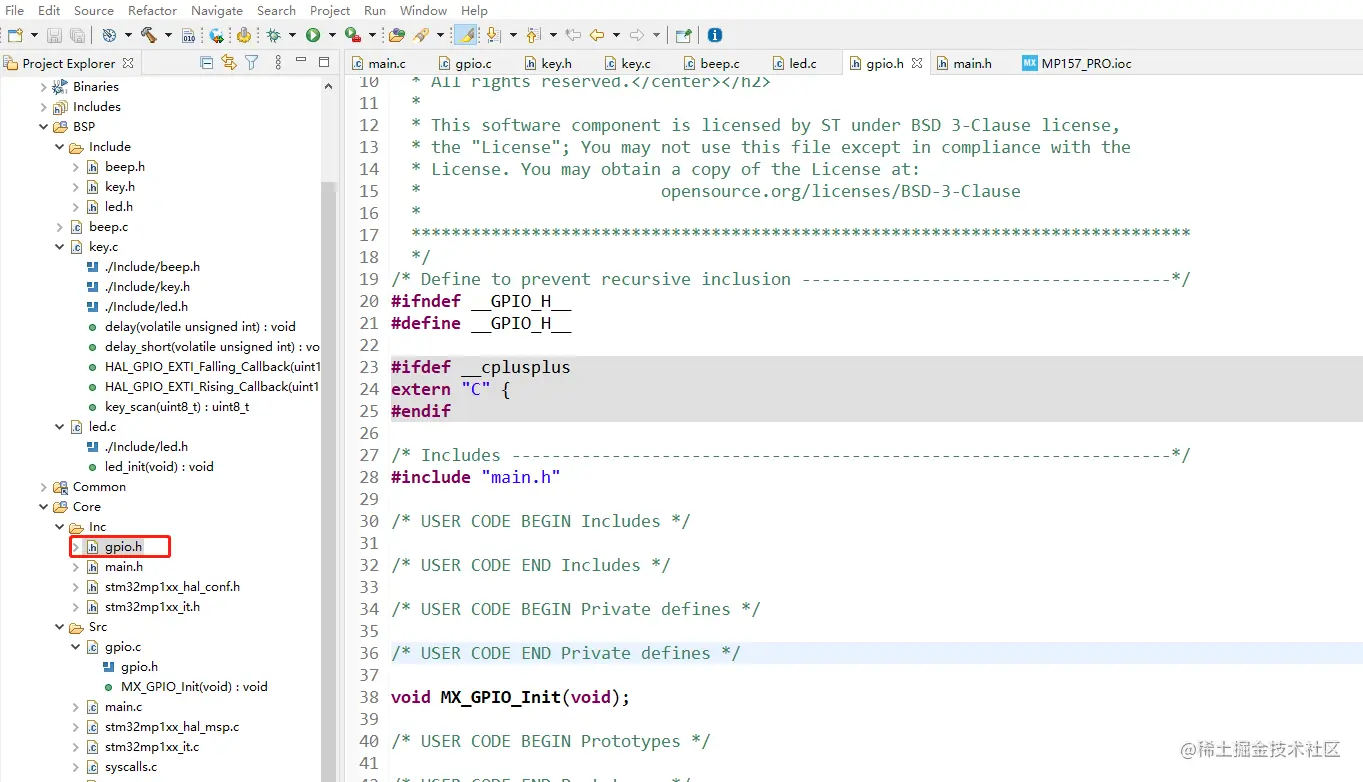Open the File menu
The image size is (1363, 782).
(15, 10)
